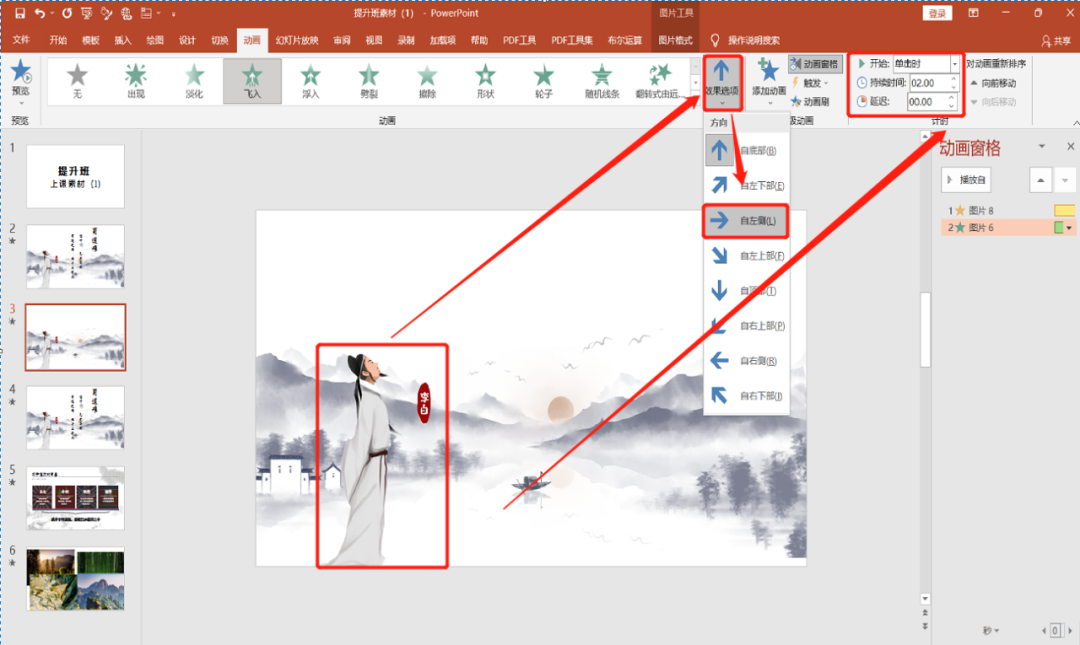Open the animation pane options dropdown arrow
This screenshot has width=1080, height=645.
tap(1041, 146)
